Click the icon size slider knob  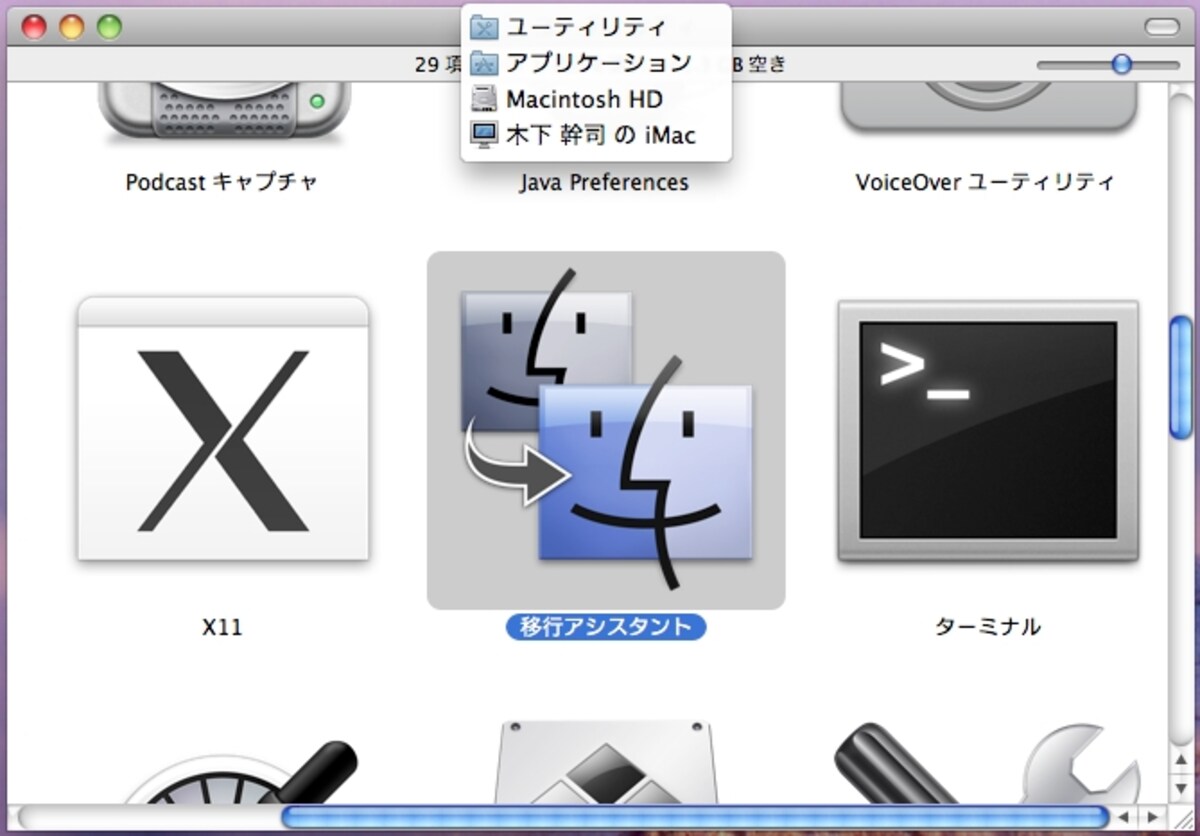coord(1122,64)
